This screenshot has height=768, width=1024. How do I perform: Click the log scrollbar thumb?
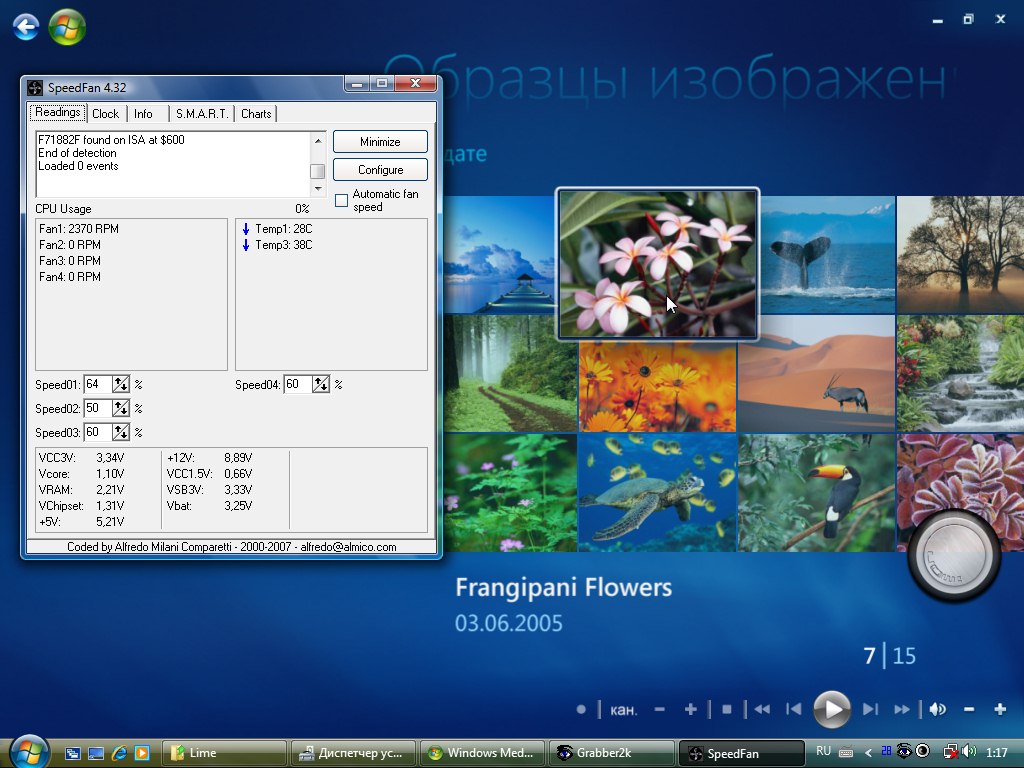tap(317, 170)
